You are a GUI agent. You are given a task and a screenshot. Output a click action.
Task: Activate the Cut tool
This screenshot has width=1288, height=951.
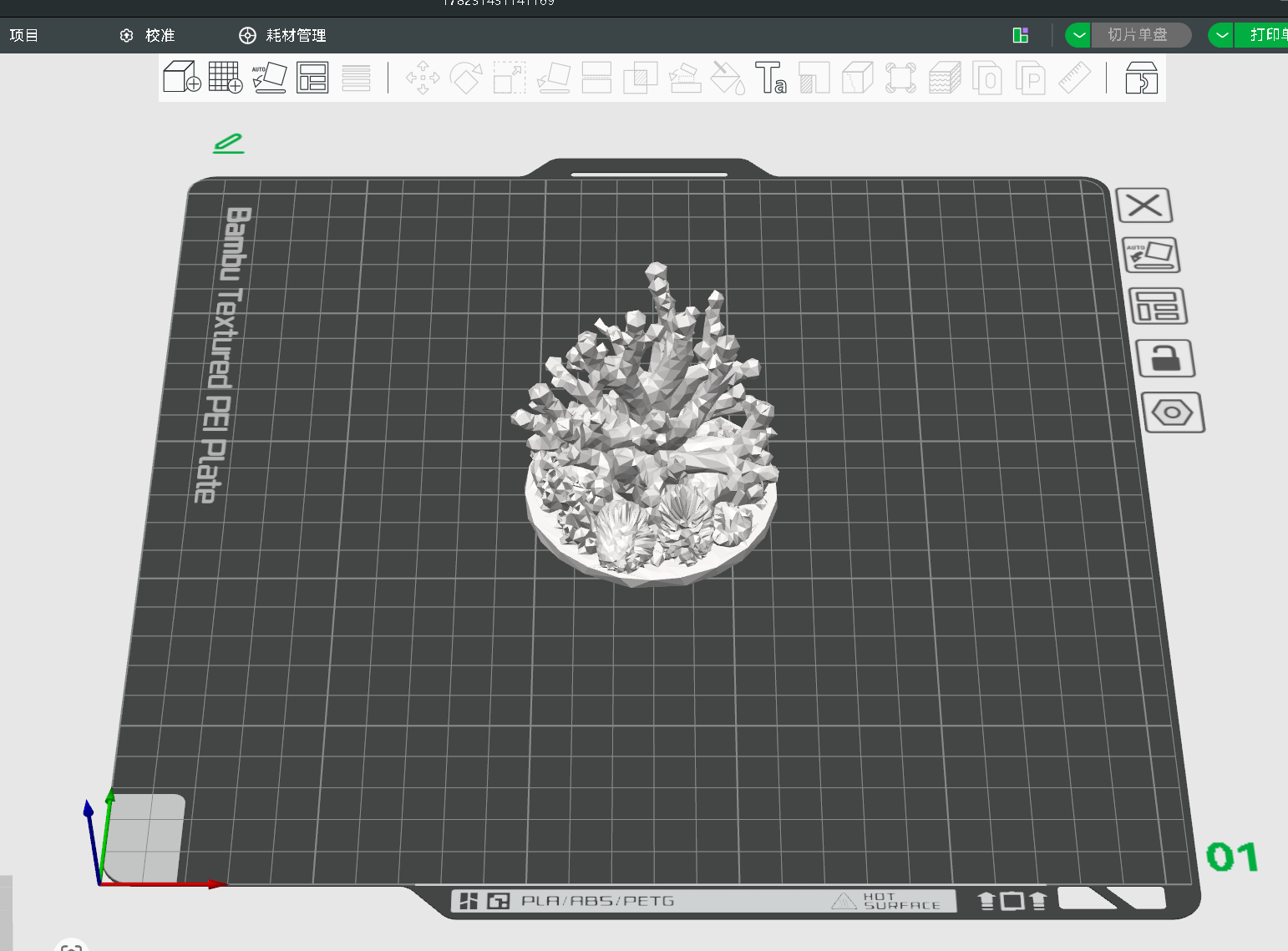[596, 78]
